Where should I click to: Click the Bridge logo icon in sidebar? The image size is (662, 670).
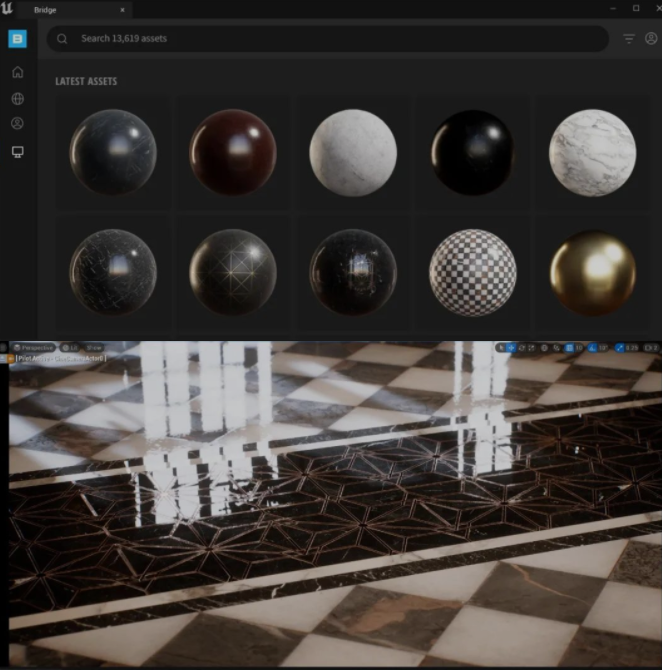point(17,39)
